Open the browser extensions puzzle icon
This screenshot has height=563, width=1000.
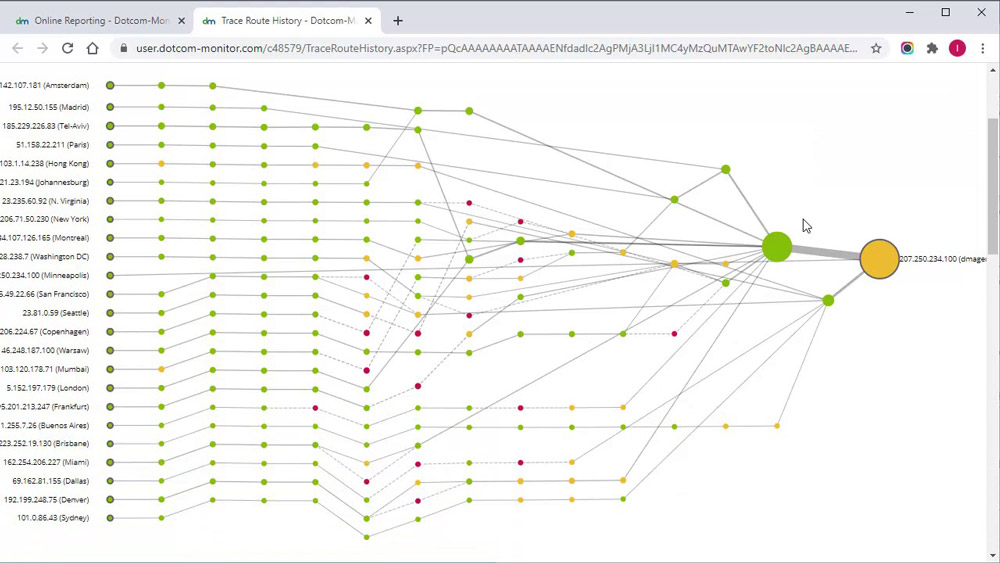[932, 48]
